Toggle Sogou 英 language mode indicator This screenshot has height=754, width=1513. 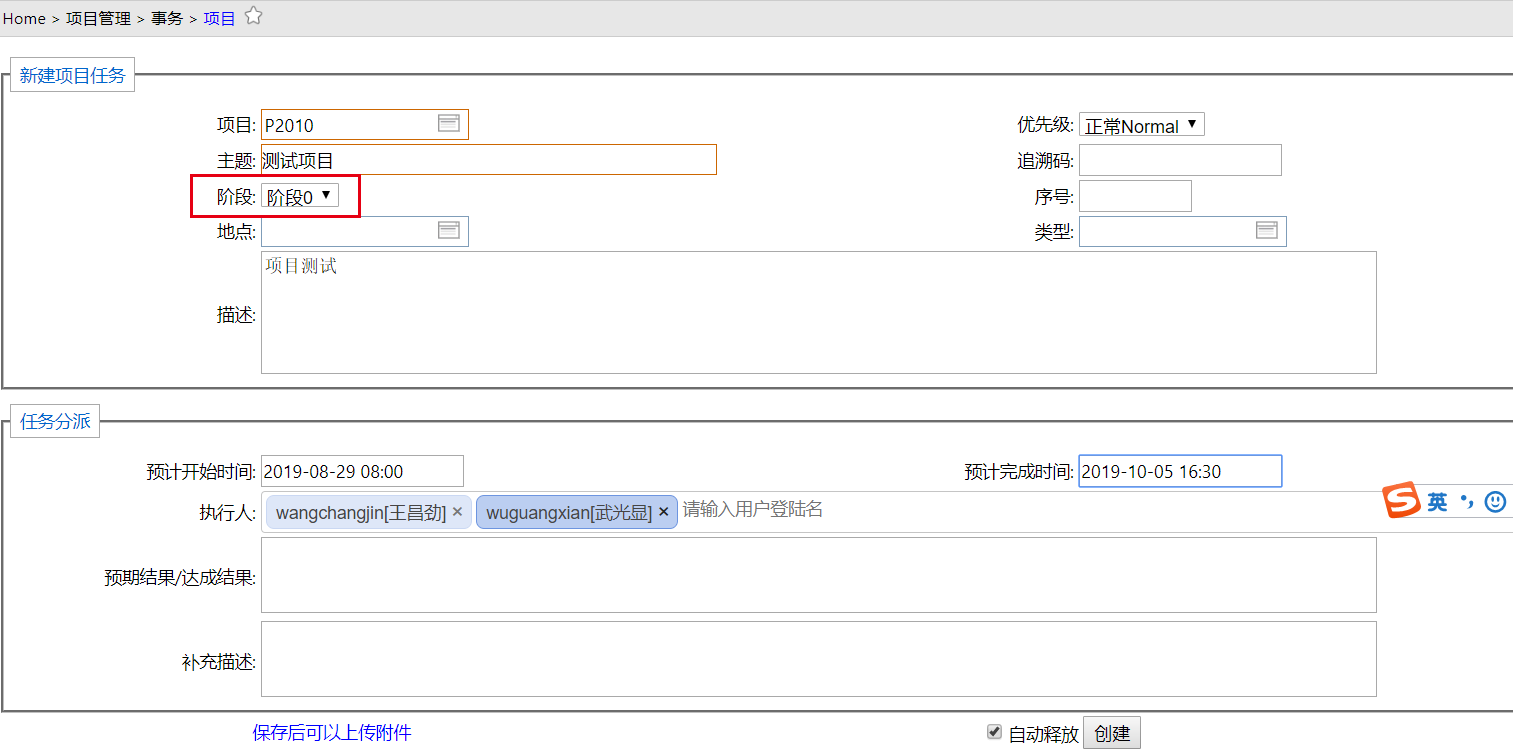pyautogui.click(x=1437, y=502)
